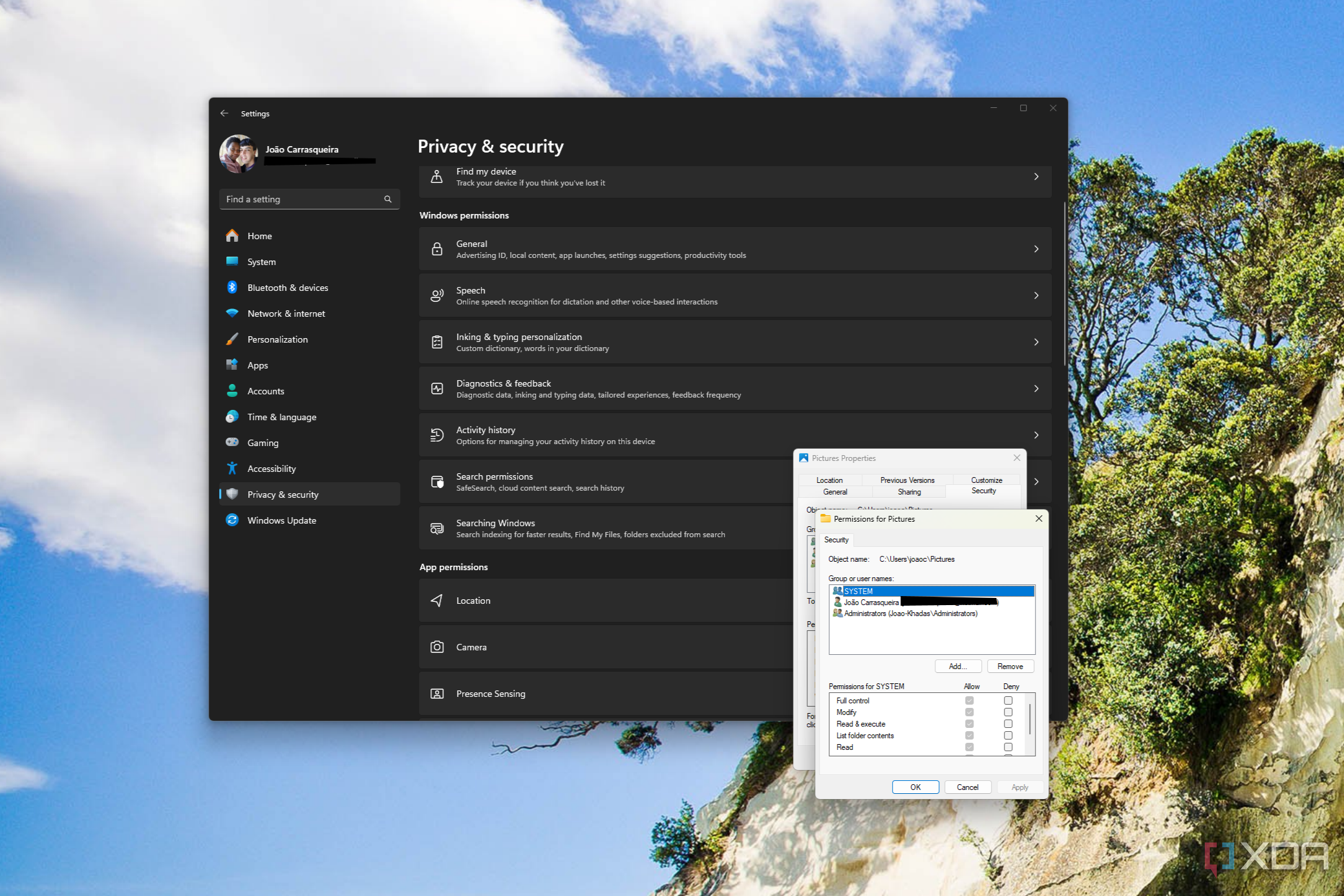Click Cancel in Permissions for Pictures
Viewport: 1344px width, 896px height.
(x=968, y=787)
